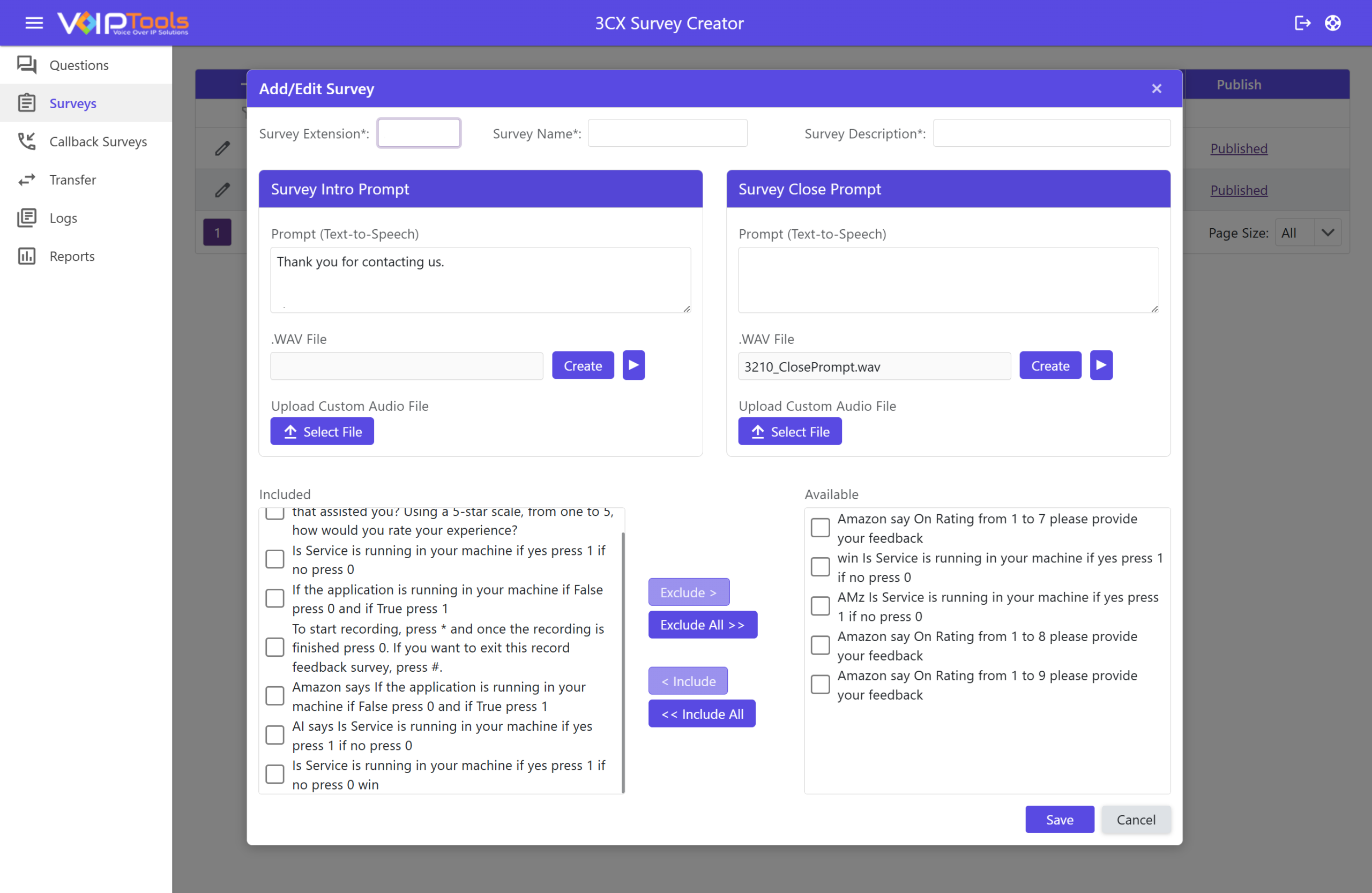Click the Survey Intro Prompt header

[x=481, y=189]
